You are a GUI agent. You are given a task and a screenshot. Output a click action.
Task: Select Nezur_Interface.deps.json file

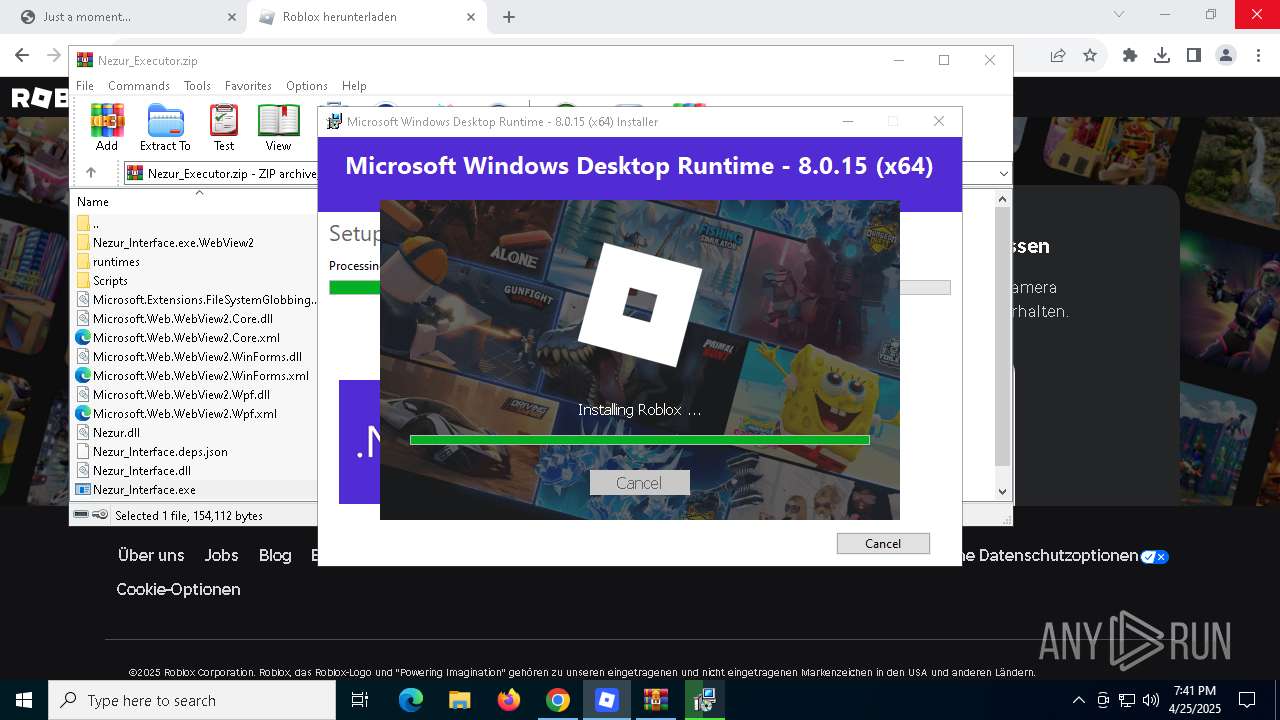160,452
